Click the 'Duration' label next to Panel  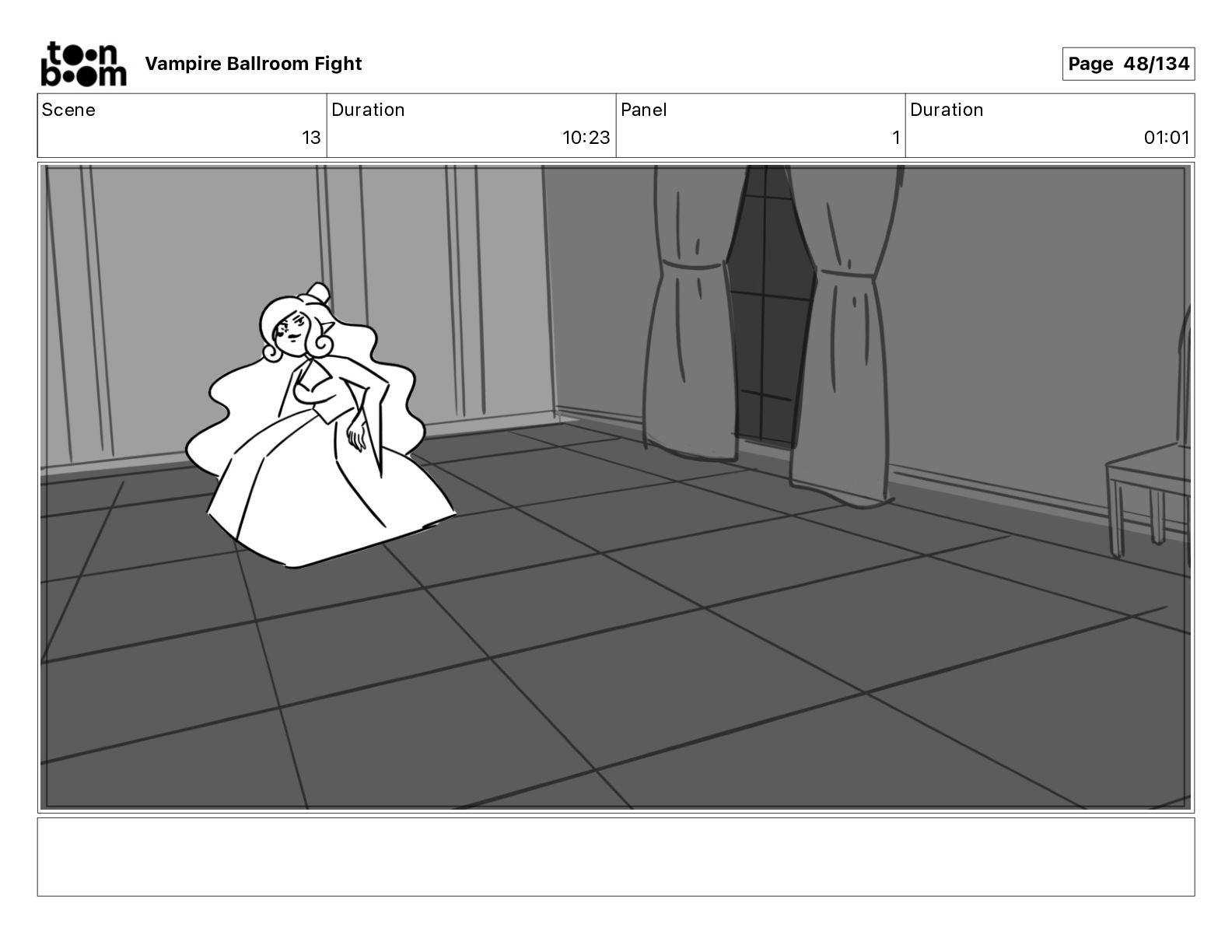(x=947, y=110)
